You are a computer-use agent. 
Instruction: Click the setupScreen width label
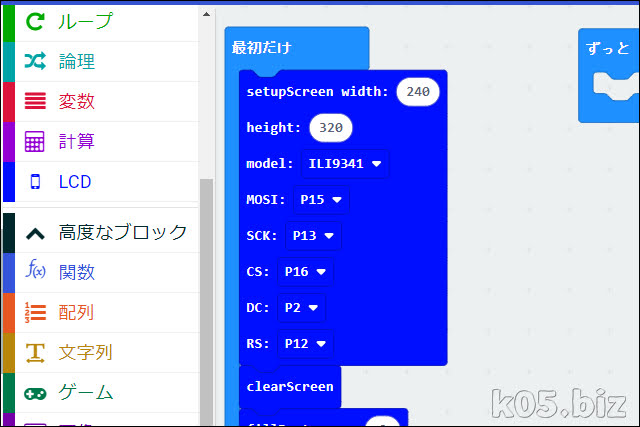[x=317, y=91]
